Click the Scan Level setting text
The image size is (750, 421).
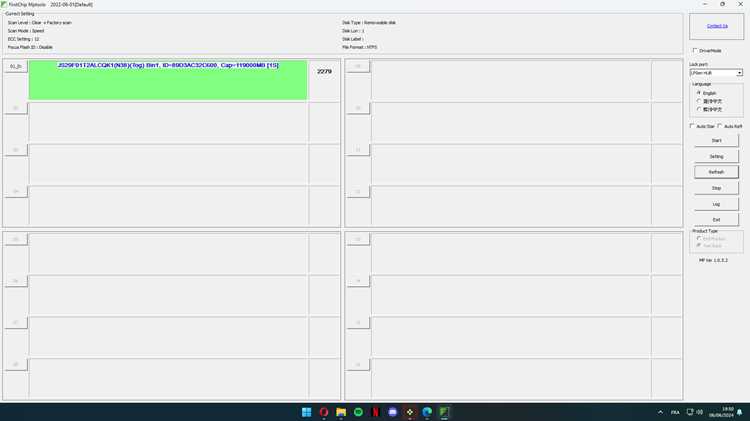[40, 22]
